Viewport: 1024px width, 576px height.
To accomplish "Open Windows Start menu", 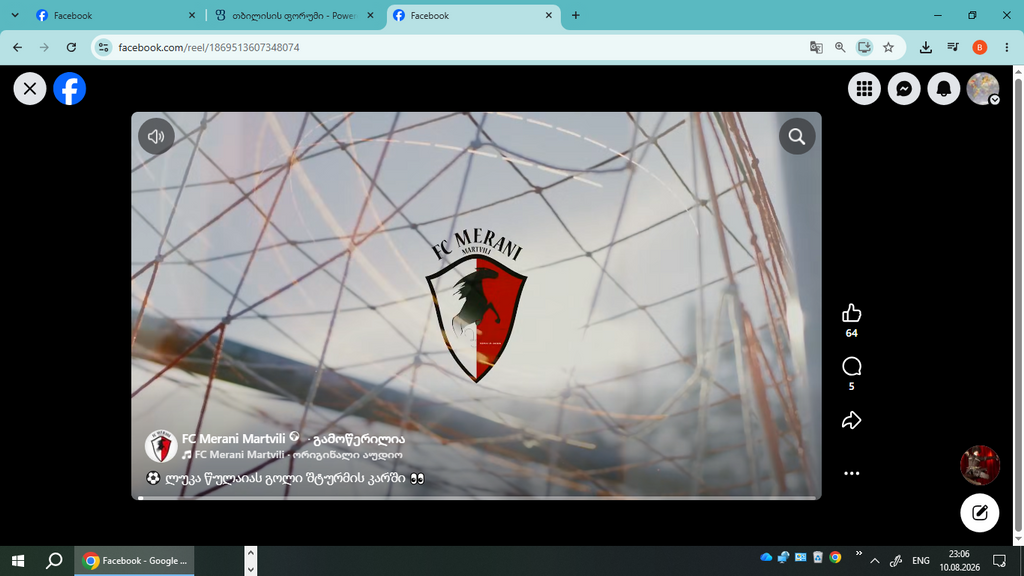I will [x=18, y=560].
